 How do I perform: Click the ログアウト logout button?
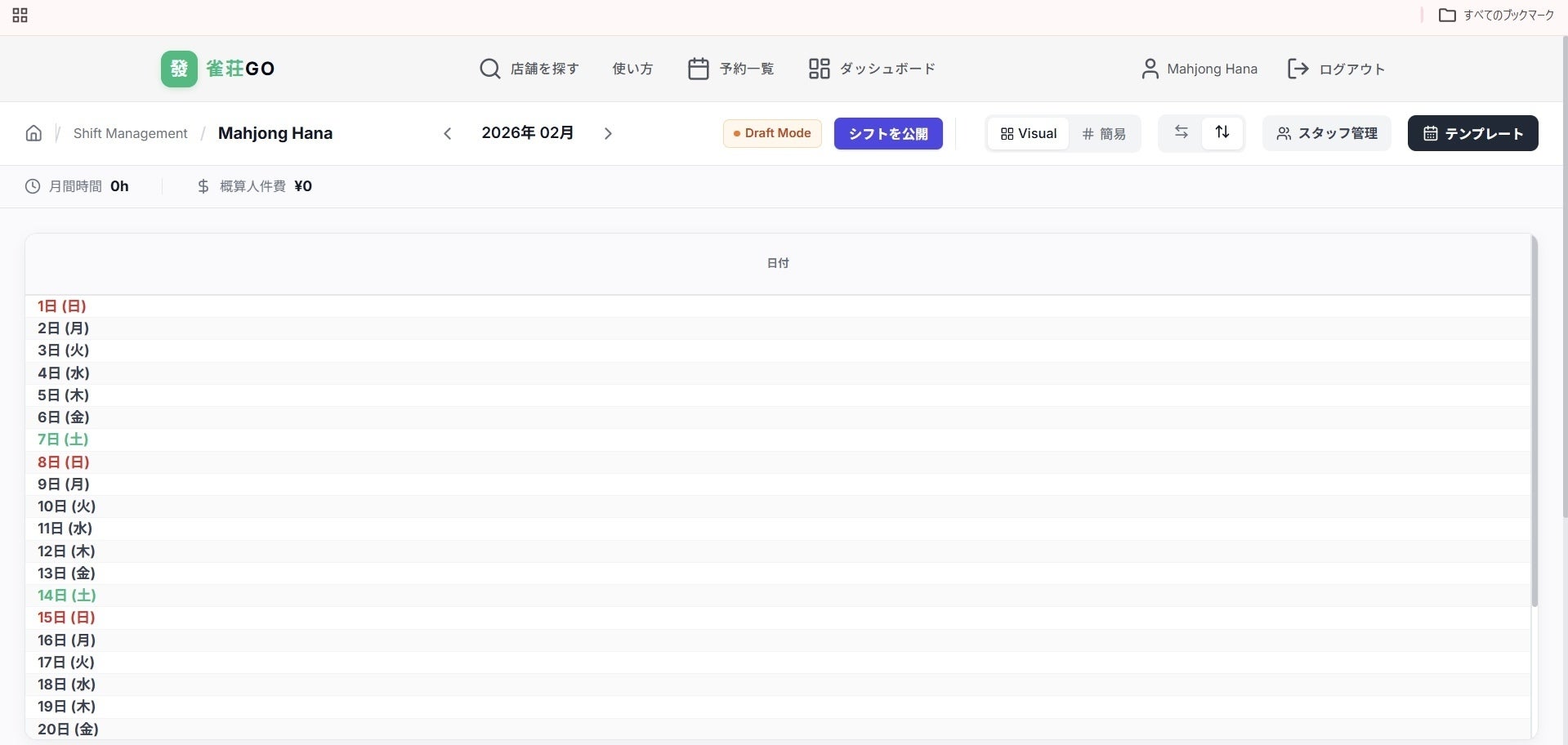point(1336,69)
